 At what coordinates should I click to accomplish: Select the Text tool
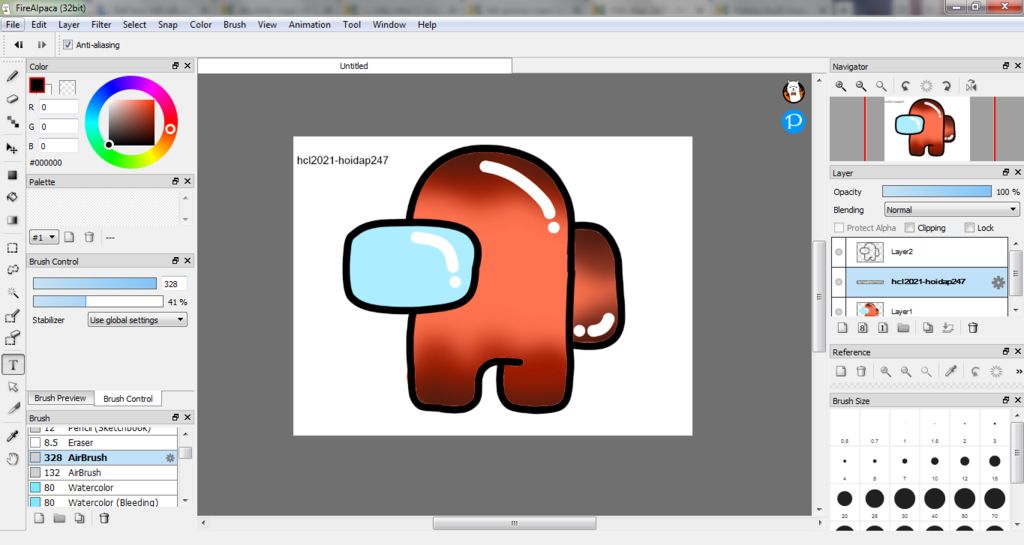click(x=13, y=365)
